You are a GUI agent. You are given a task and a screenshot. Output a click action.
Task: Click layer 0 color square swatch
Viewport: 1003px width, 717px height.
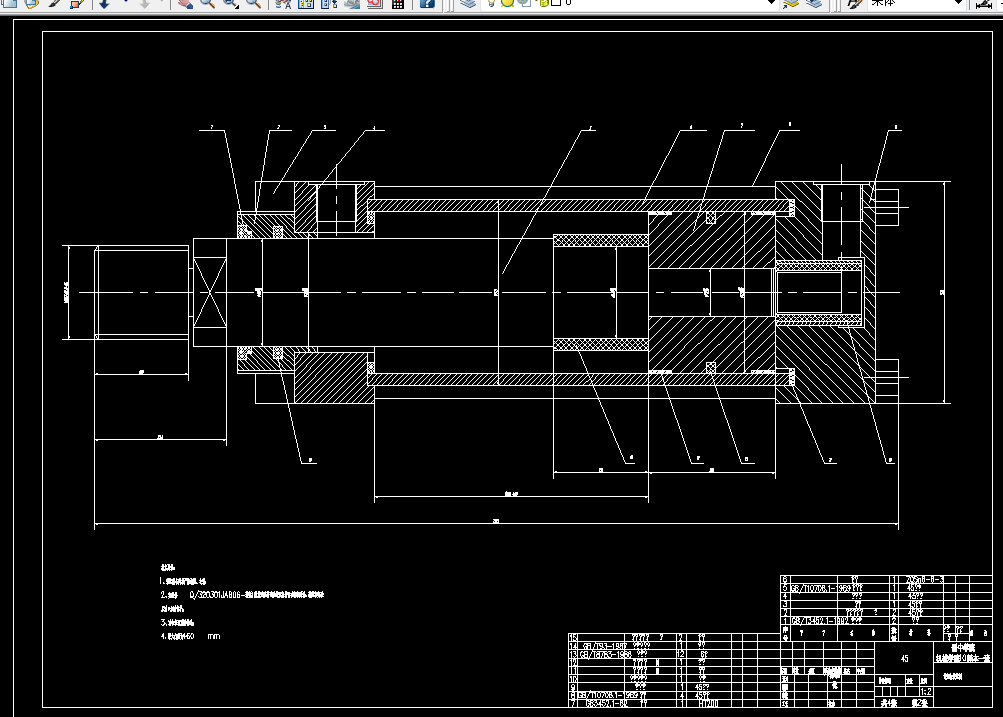(x=556, y=3)
